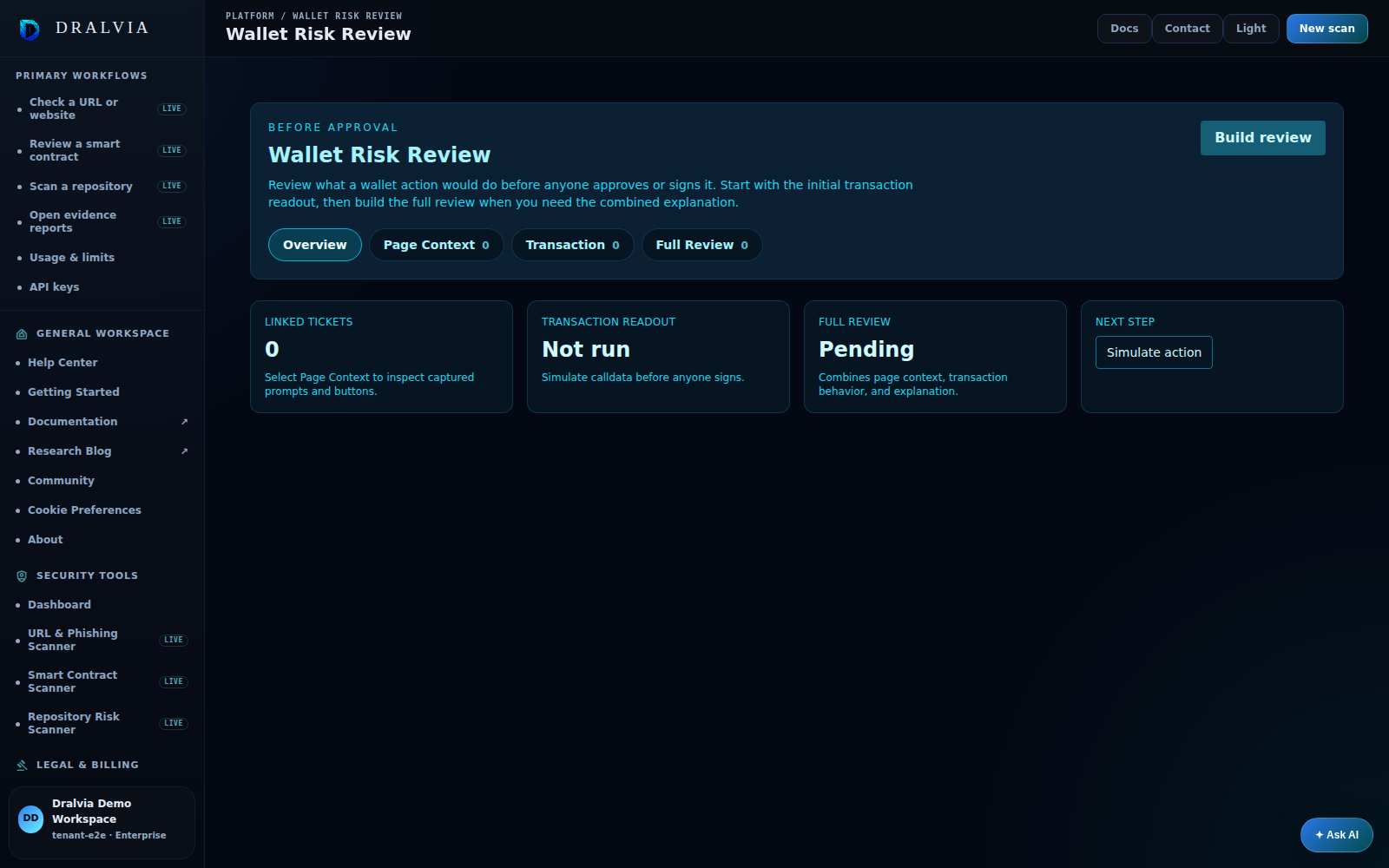Open the Ask AI assistant

pos(1337,835)
